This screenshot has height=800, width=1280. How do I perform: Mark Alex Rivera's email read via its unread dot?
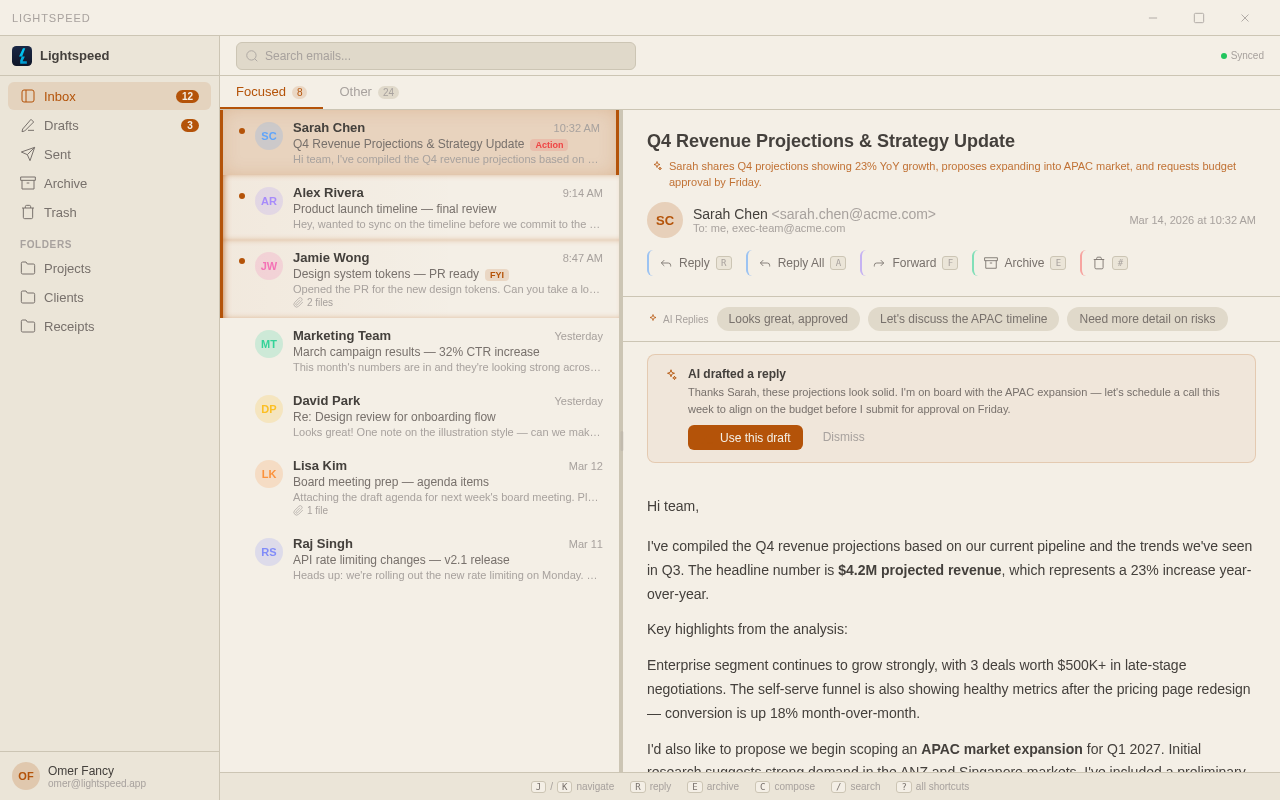pos(241,193)
